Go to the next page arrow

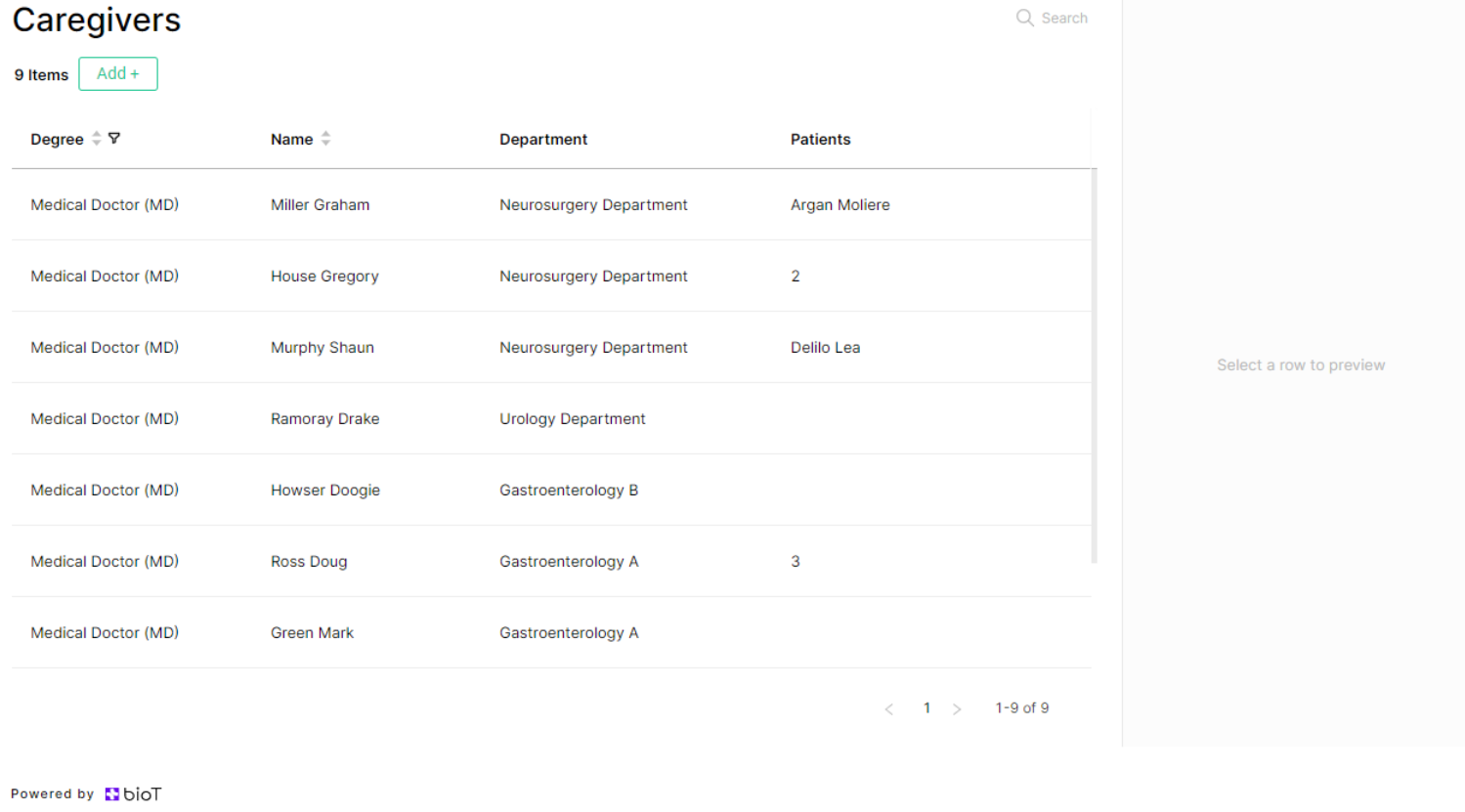click(957, 709)
